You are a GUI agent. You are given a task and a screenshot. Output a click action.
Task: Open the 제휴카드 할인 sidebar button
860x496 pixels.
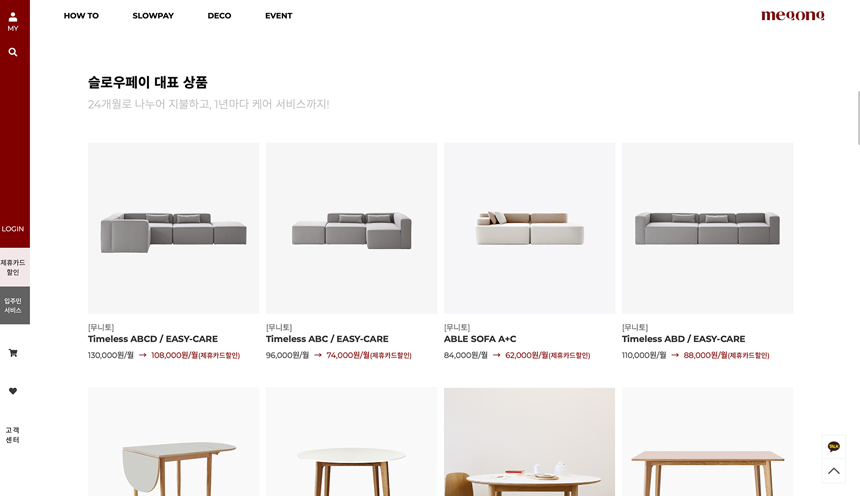pyautogui.click(x=15, y=267)
